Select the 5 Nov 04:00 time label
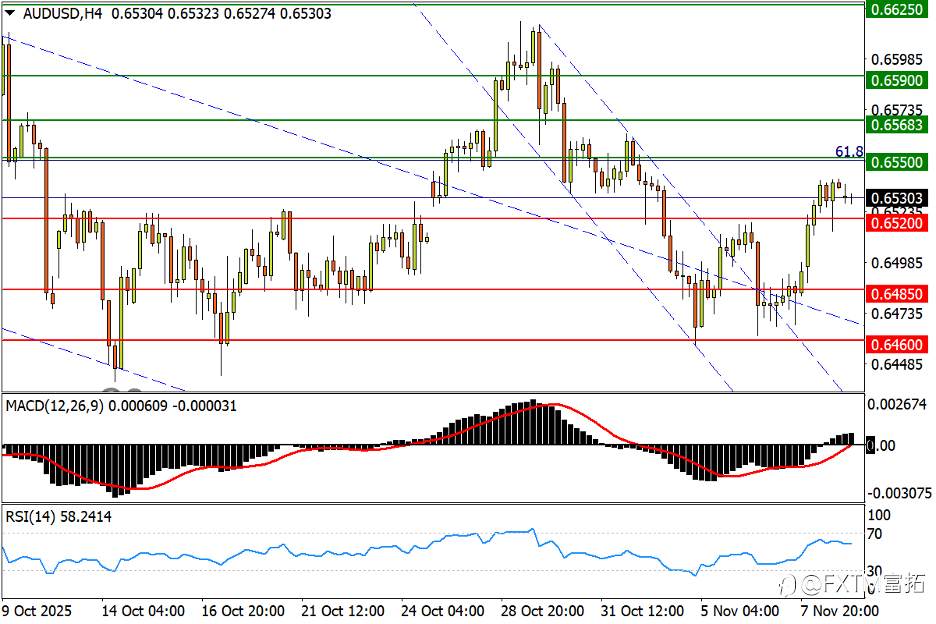Image resolution: width=936 pixels, height=624 pixels. (740, 611)
